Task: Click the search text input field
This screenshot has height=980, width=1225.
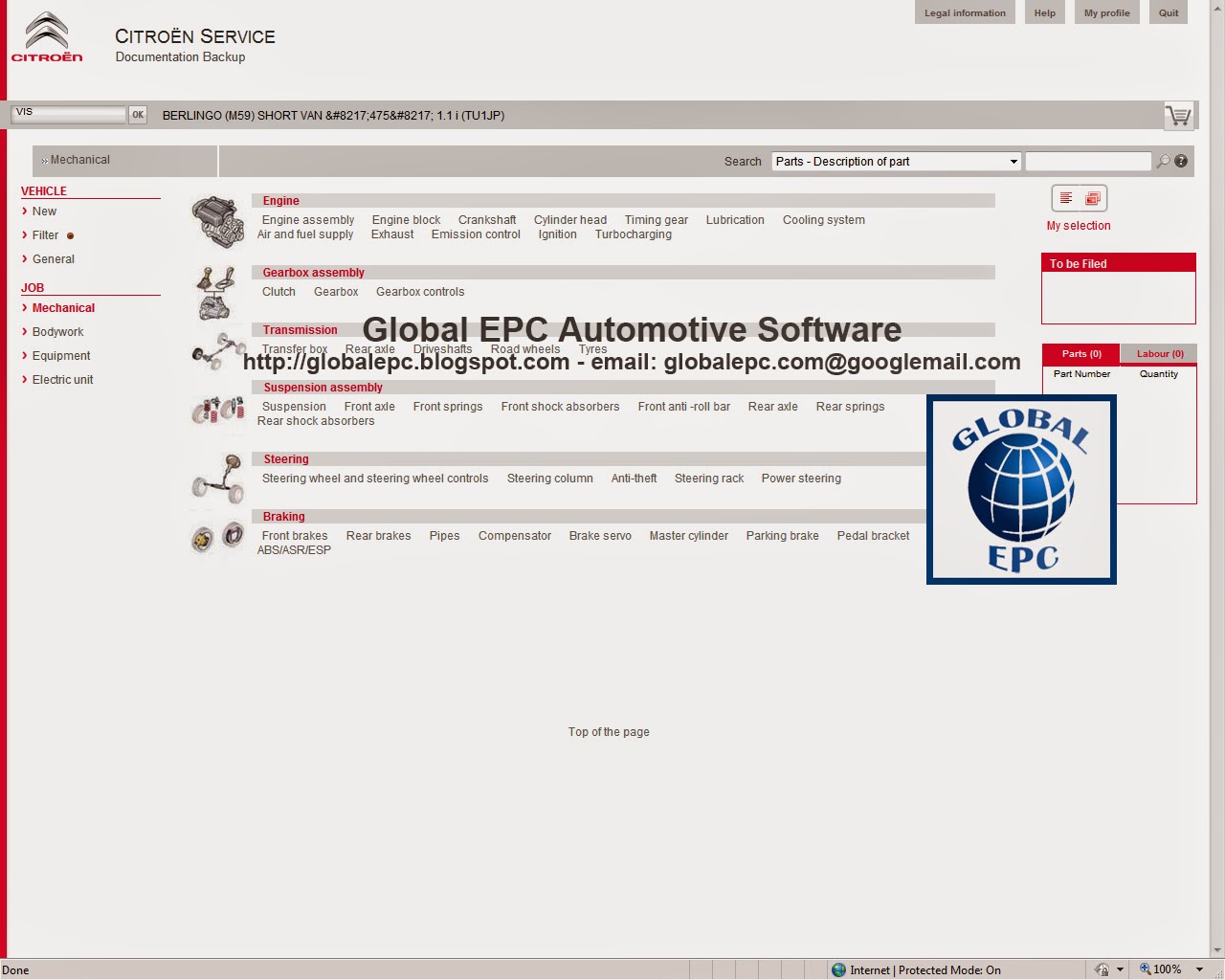Action: (x=1088, y=162)
